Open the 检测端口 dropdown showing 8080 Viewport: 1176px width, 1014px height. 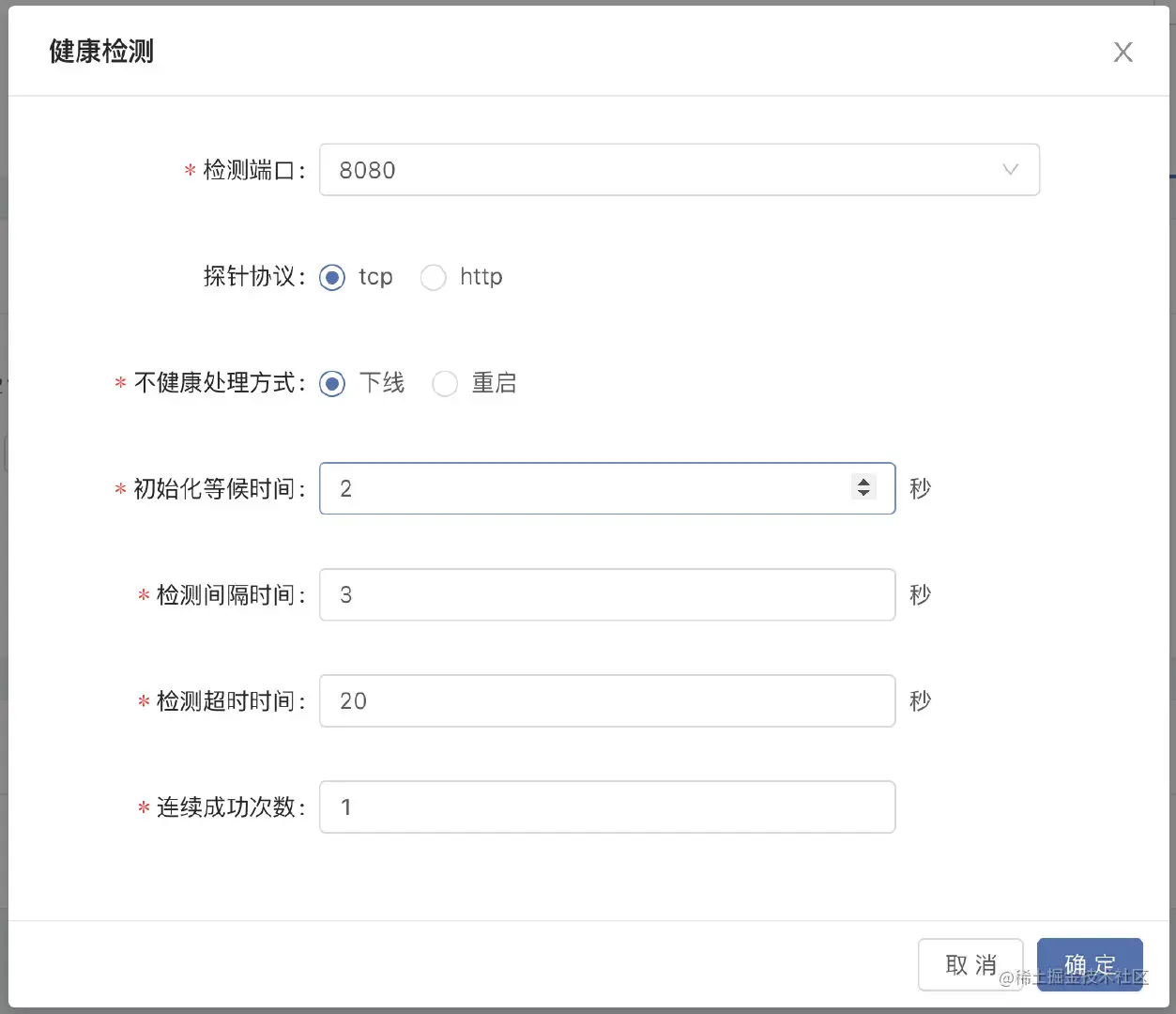[680, 170]
